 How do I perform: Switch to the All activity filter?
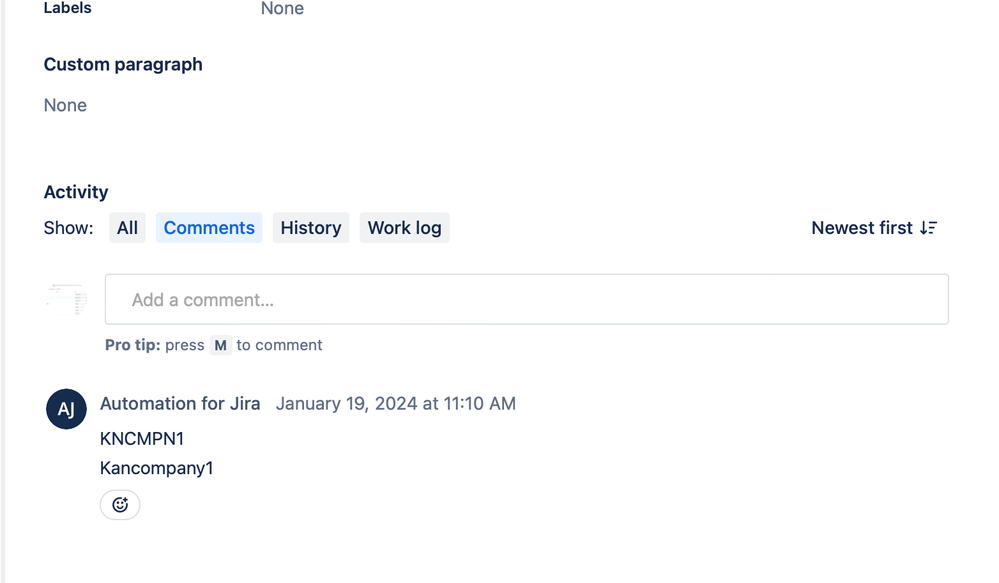pos(127,228)
